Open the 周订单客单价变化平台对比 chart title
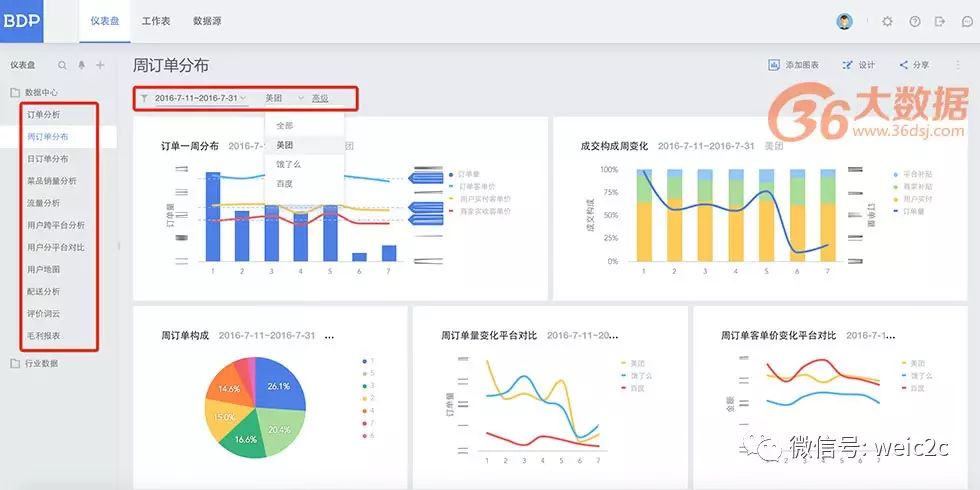Viewport: 980px width, 490px height. click(x=778, y=336)
